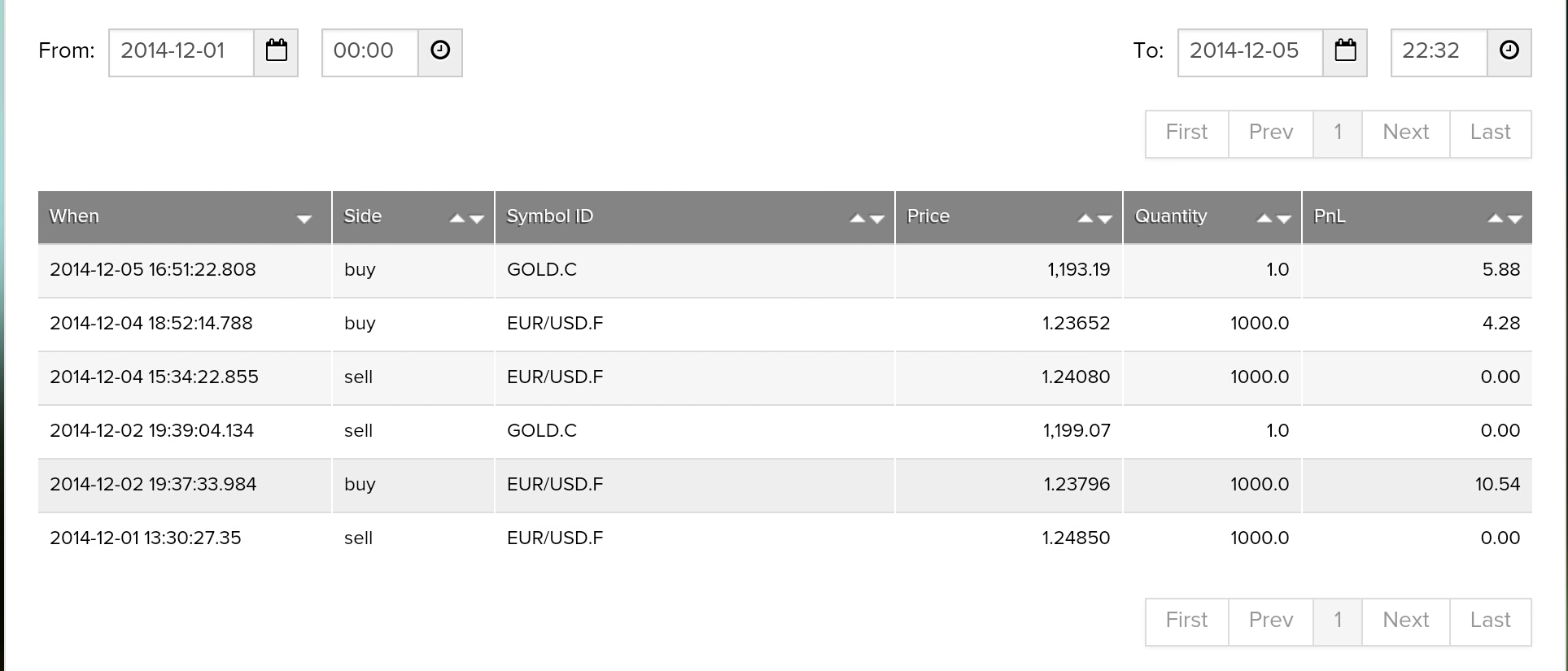Open the From time clock picker
Viewport: 1568px width, 671px height.
[440, 52]
